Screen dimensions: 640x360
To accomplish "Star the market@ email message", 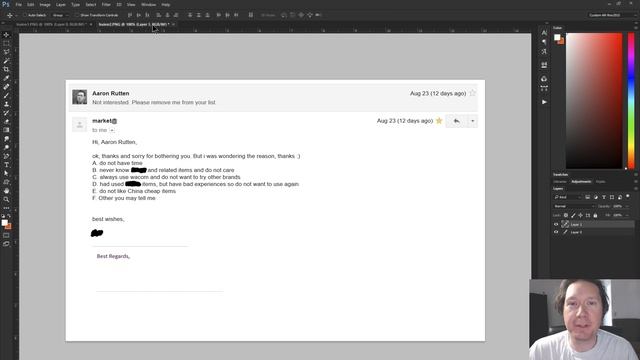I will [439, 121].
